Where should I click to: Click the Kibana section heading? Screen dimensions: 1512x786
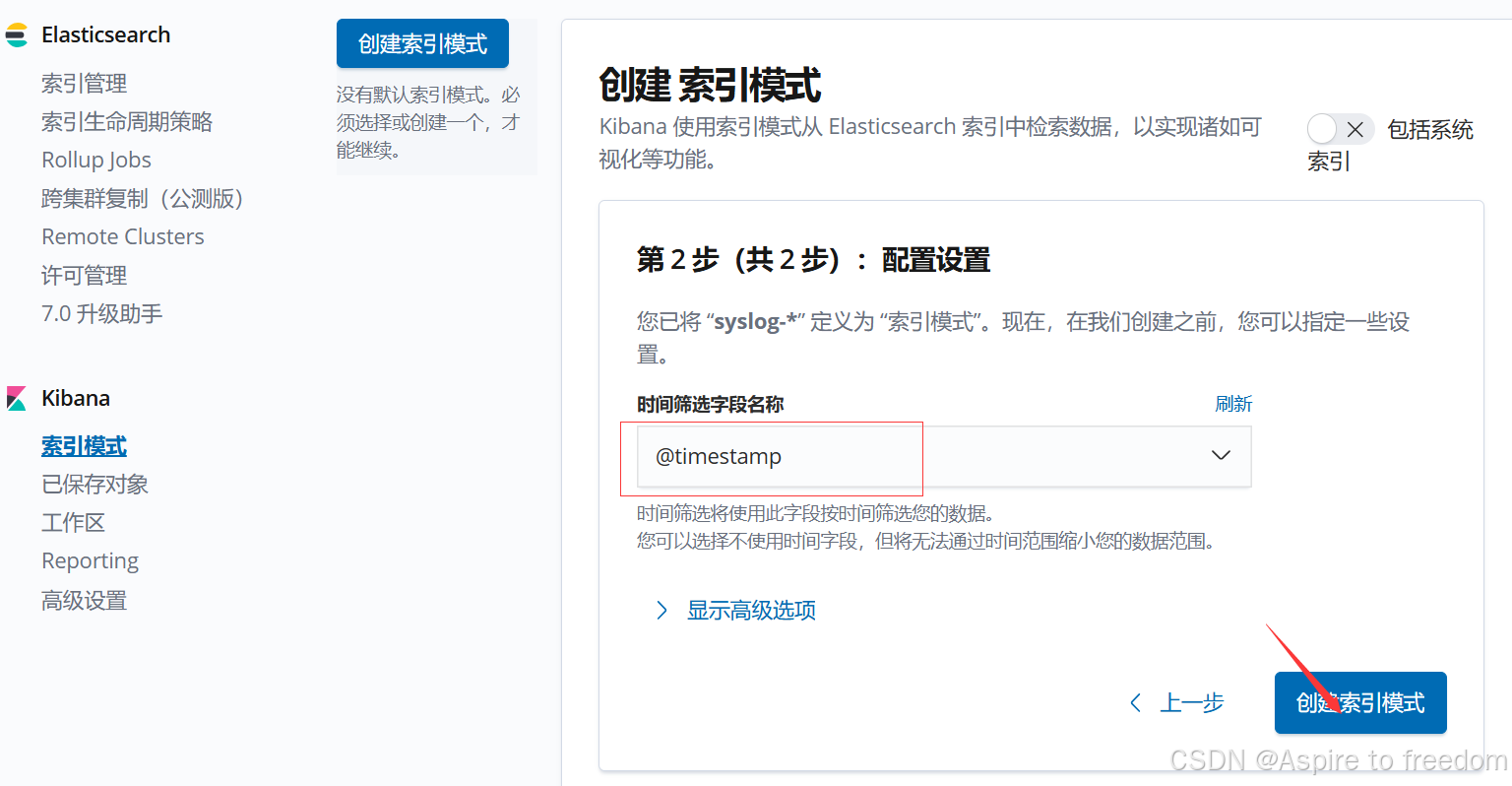[x=76, y=399]
